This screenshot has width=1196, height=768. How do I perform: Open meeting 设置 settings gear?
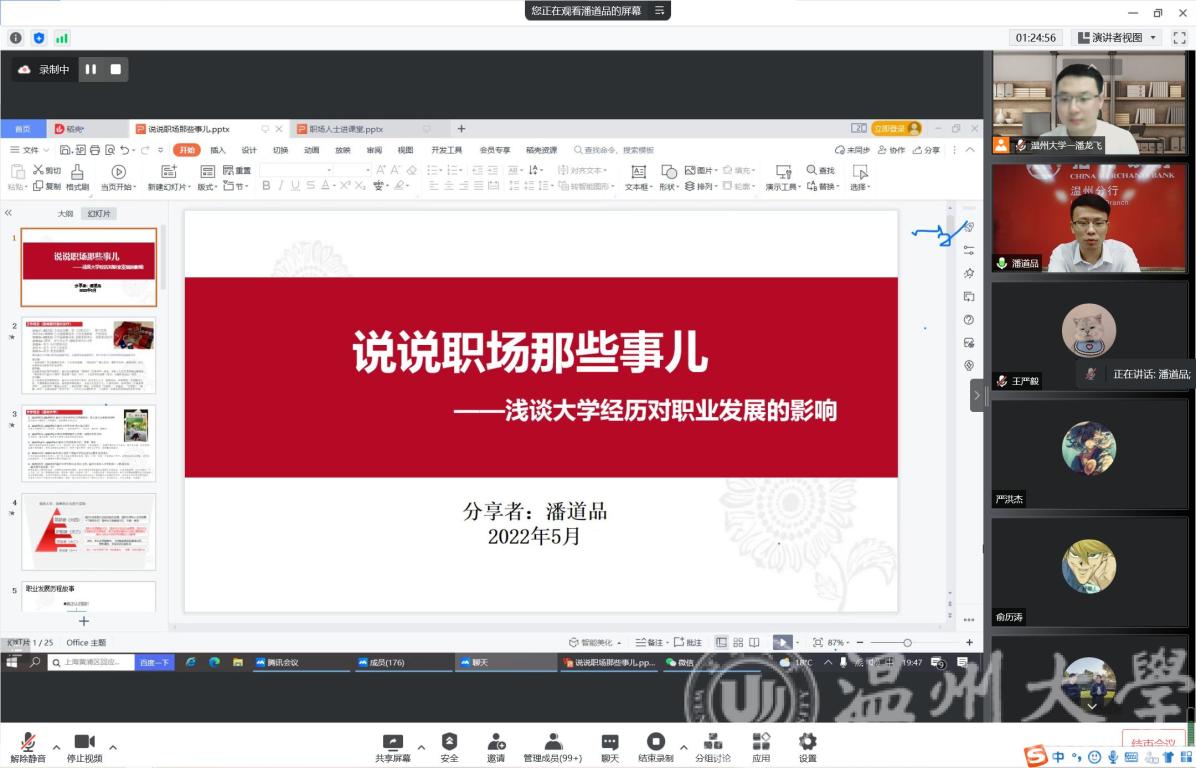pos(807,743)
